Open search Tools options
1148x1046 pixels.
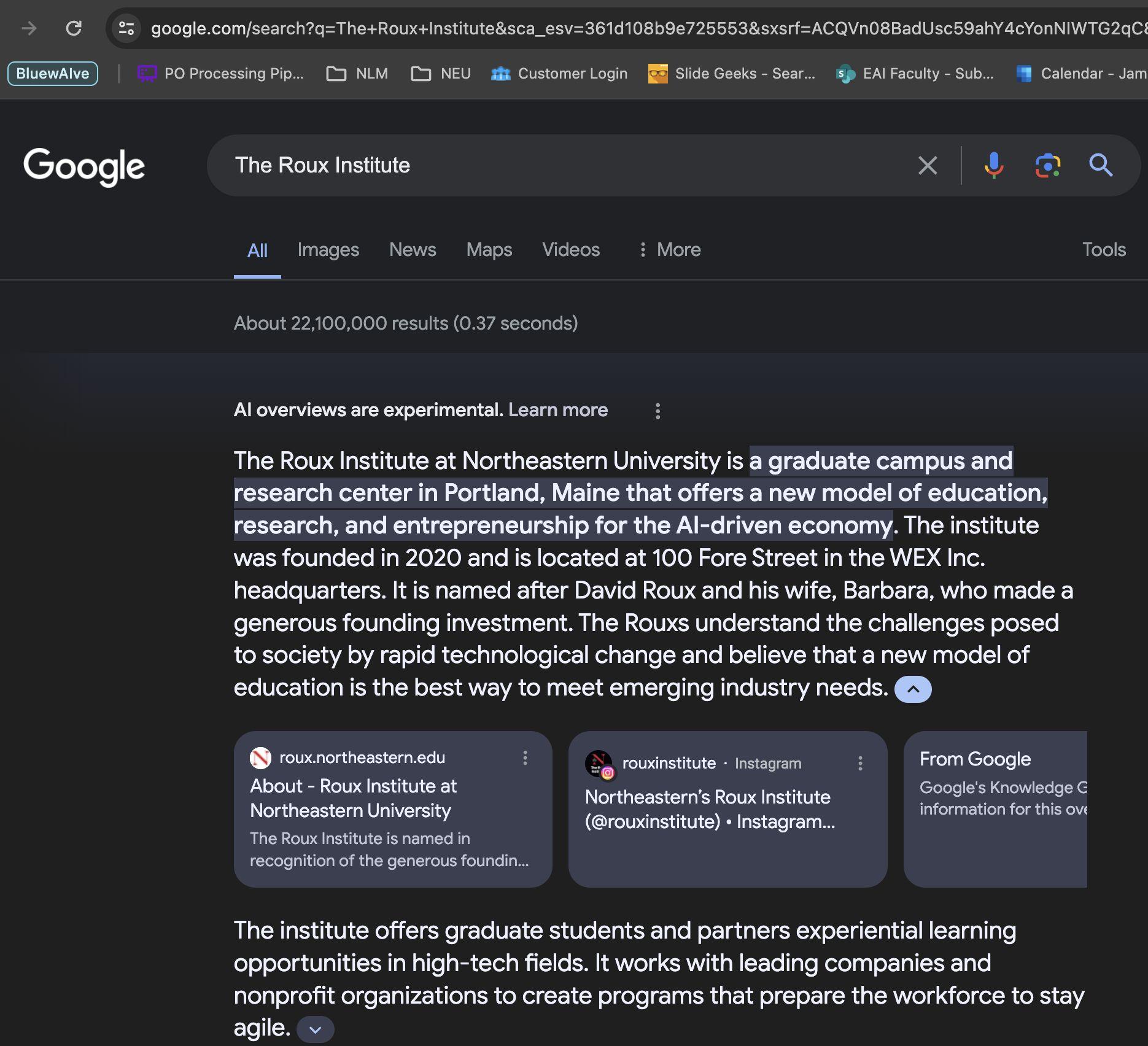pyautogui.click(x=1104, y=250)
